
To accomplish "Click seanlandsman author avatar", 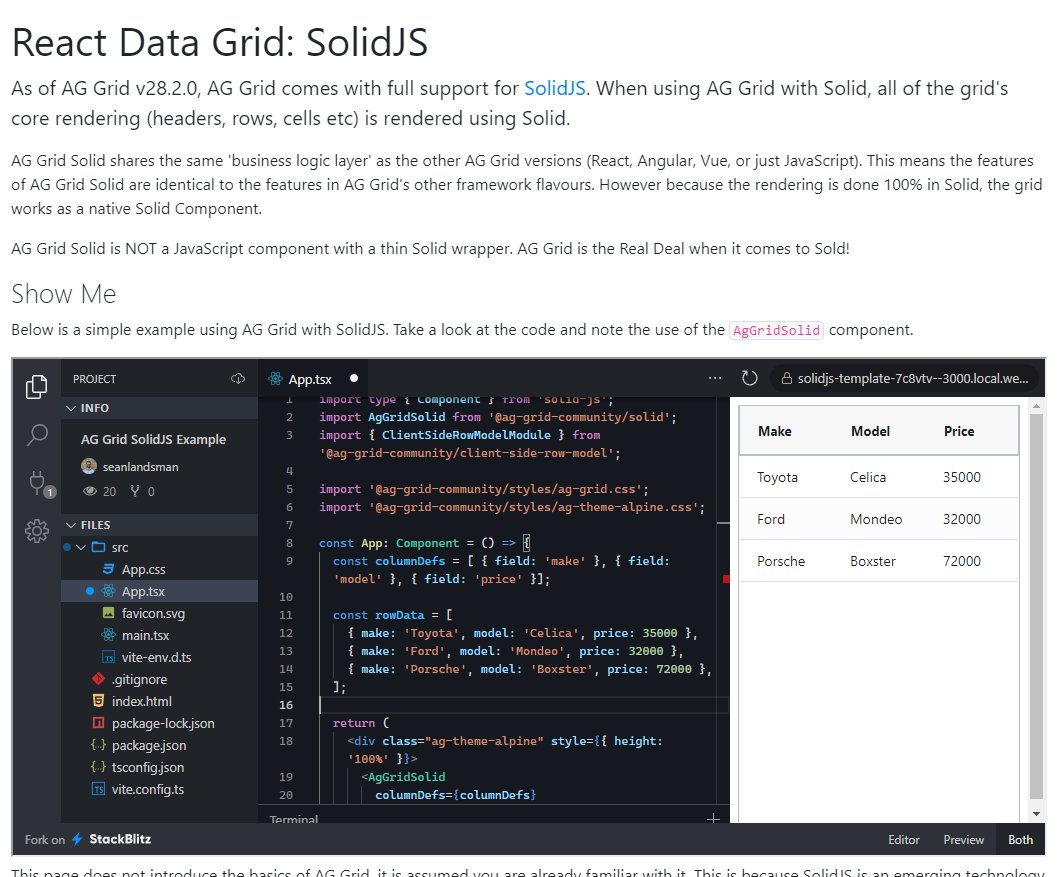I will (89, 466).
